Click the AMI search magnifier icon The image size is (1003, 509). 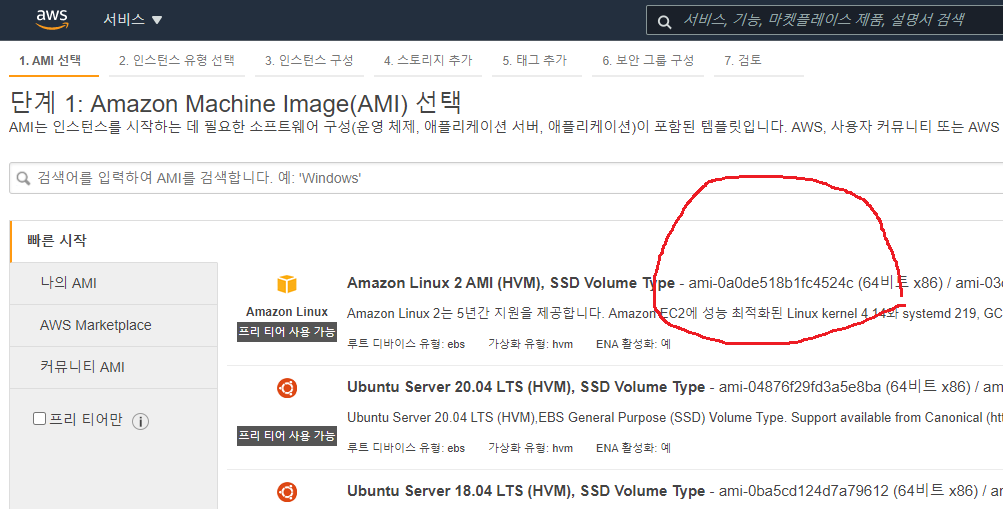[x=23, y=179]
